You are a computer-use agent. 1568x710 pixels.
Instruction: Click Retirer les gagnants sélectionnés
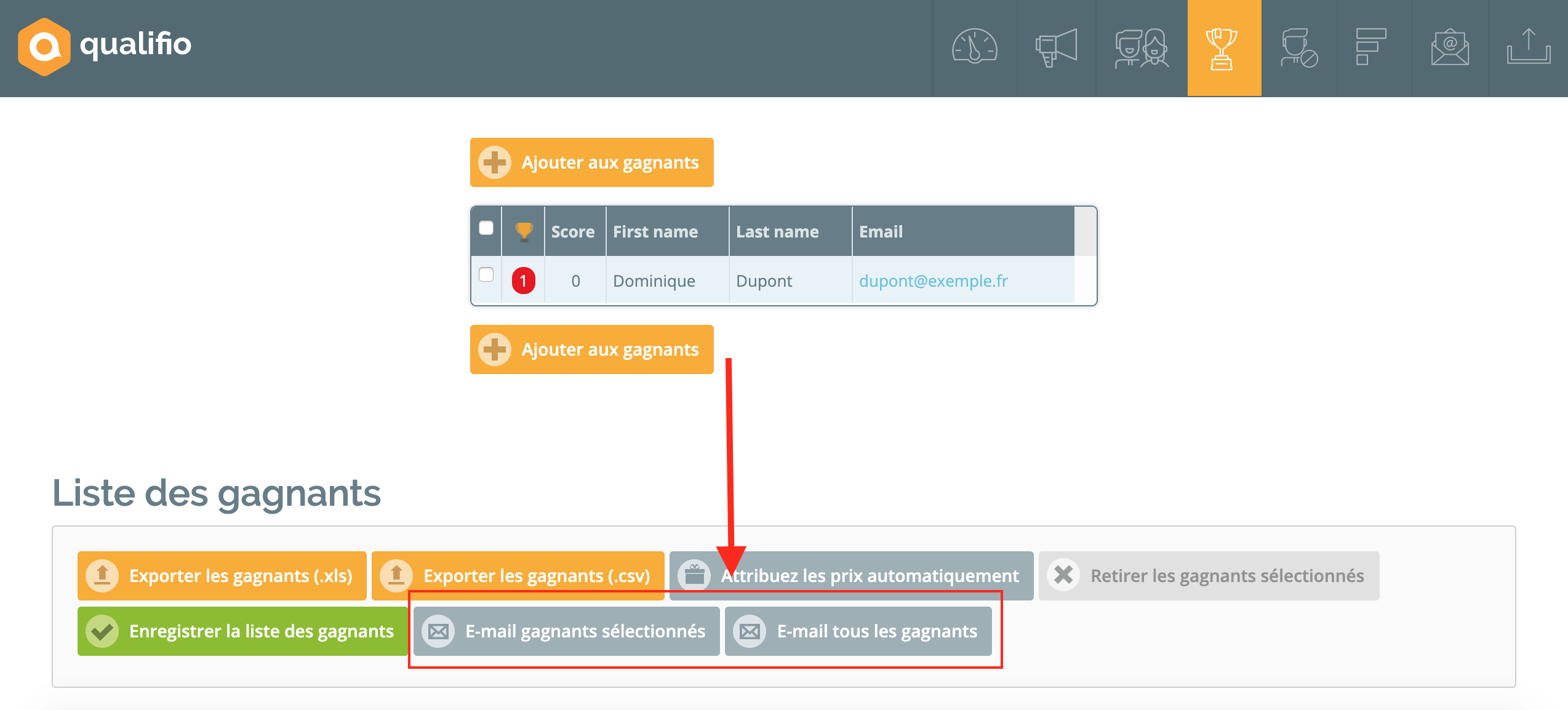tap(1209, 576)
